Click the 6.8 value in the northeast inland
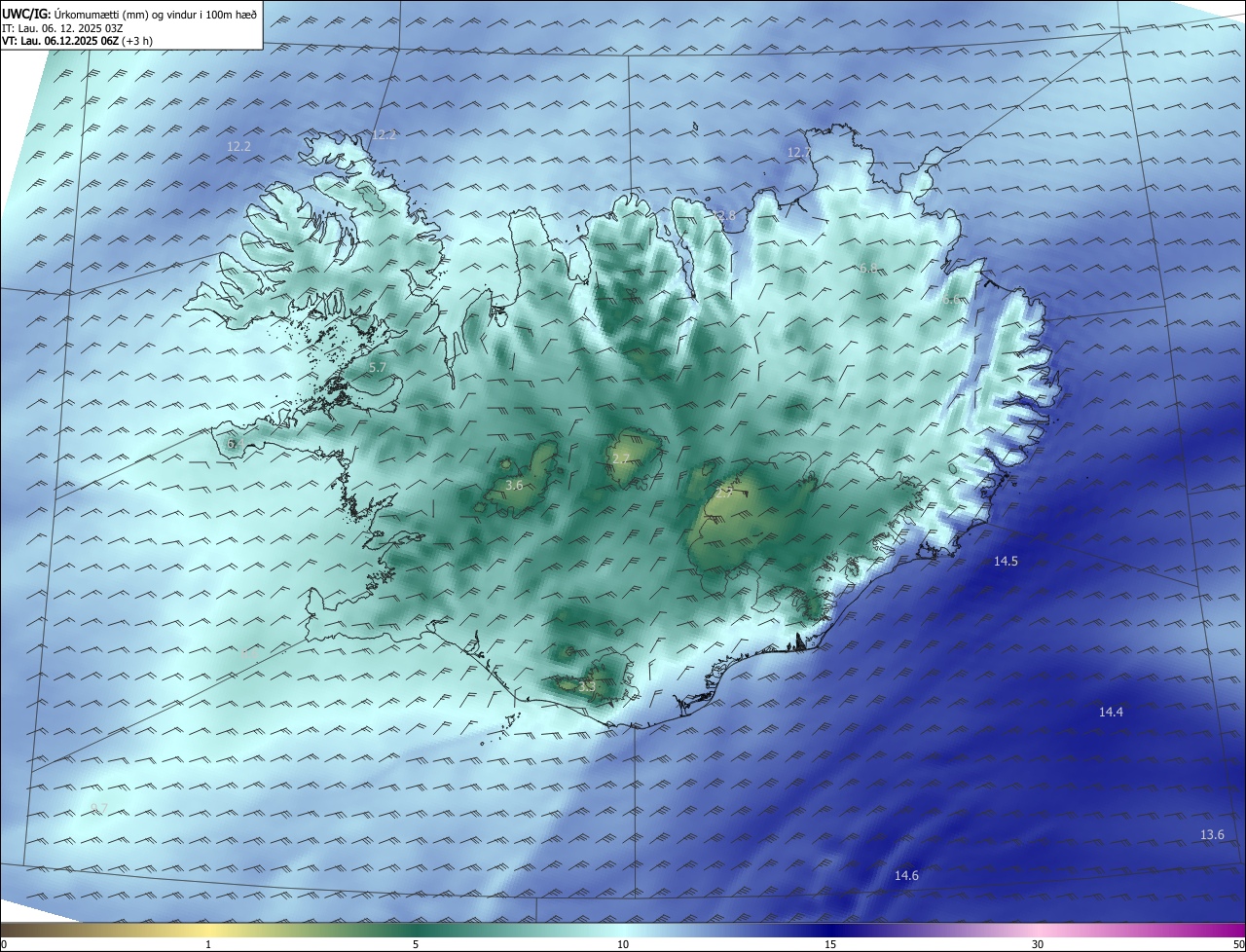Viewport: 1246px width, 952px height. point(868,268)
